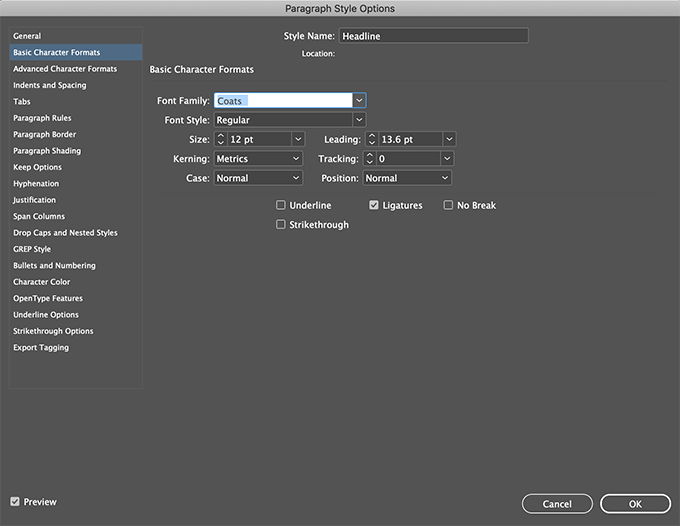Open the Leading dropdown arrow
680x526 pixels.
pyautogui.click(x=449, y=139)
